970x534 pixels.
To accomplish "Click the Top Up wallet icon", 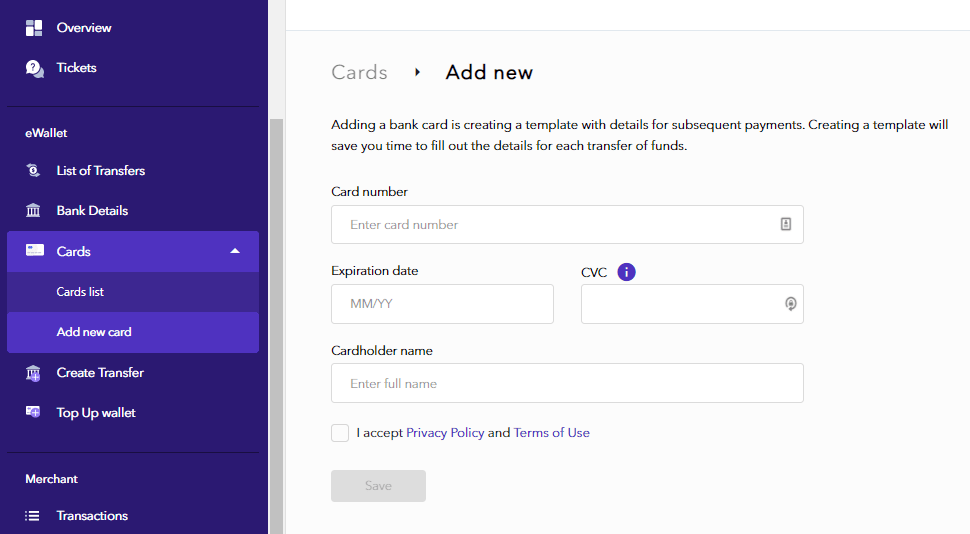I will click(34, 413).
